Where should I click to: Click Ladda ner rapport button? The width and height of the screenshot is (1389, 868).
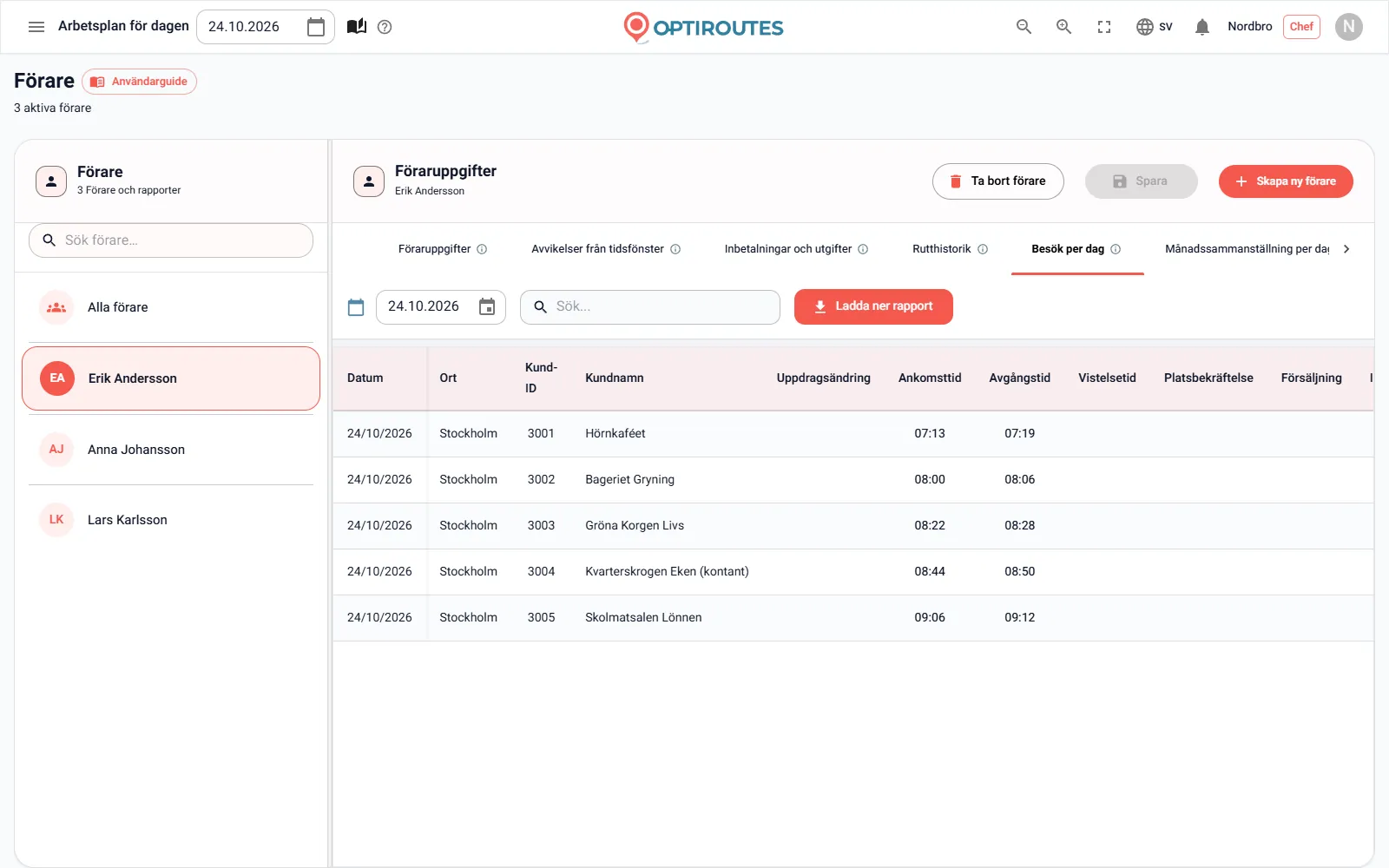[x=873, y=306]
